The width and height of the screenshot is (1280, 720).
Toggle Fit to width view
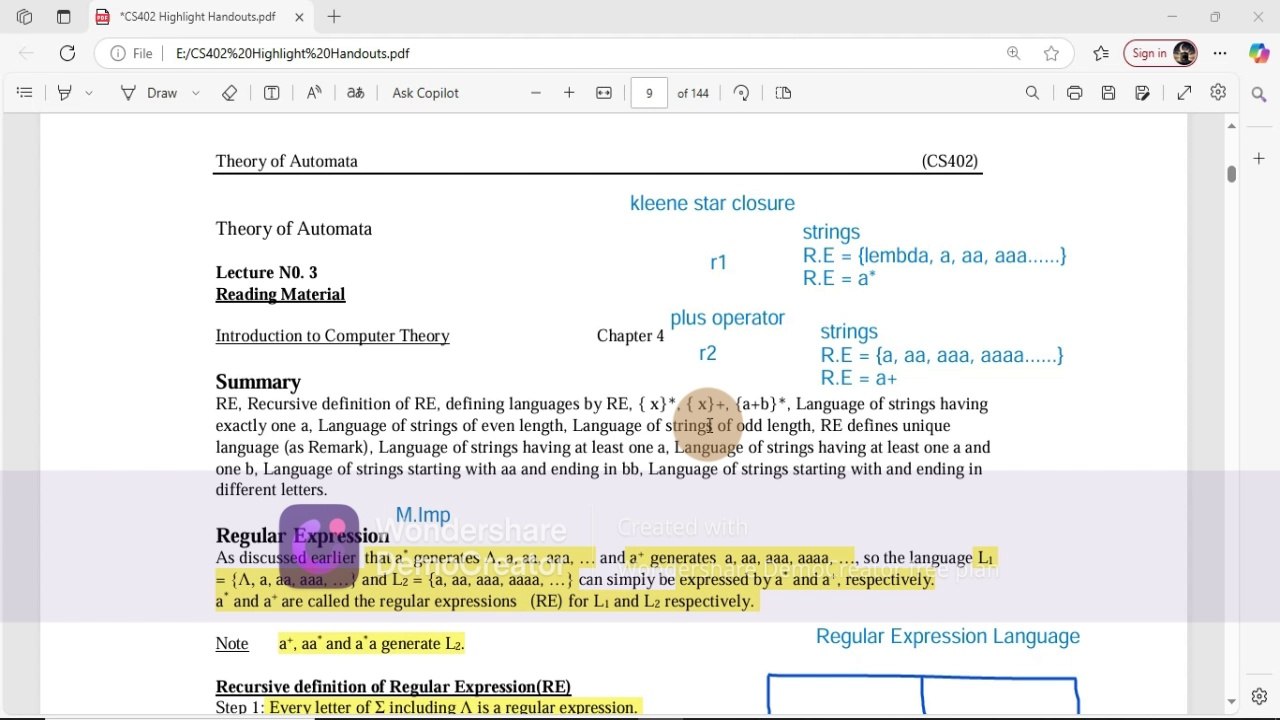point(604,93)
